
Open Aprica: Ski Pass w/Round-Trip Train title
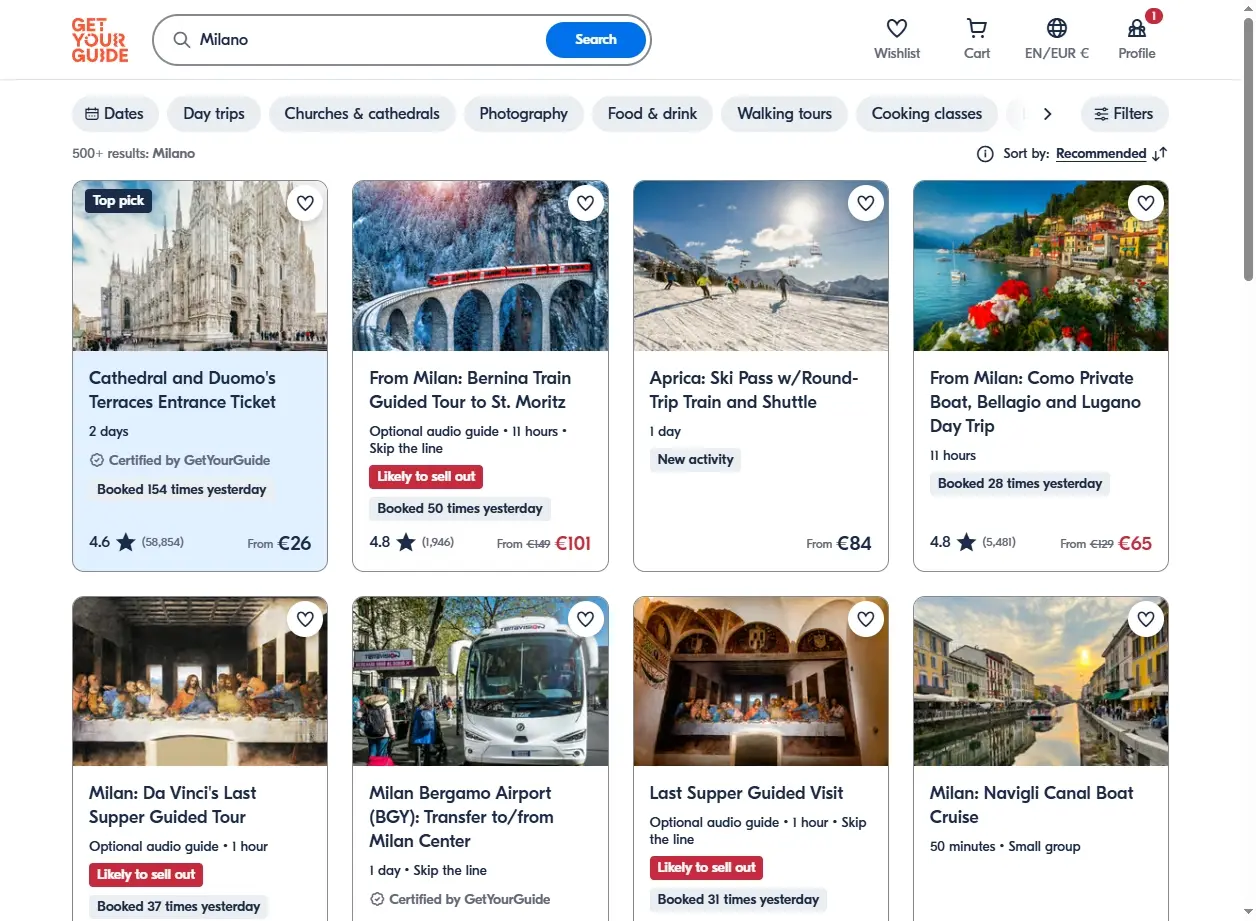click(754, 390)
